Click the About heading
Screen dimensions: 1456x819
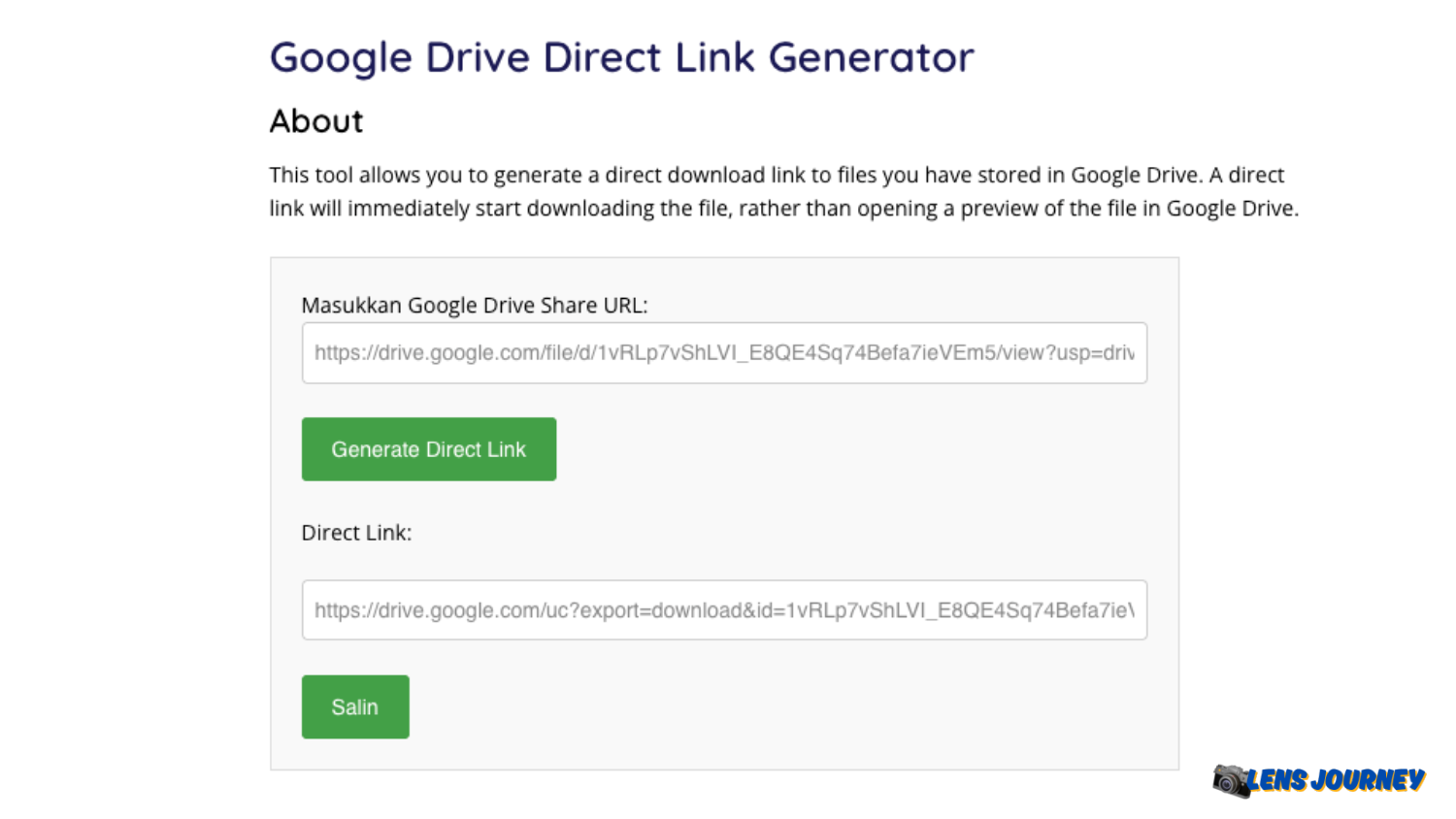click(x=316, y=121)
